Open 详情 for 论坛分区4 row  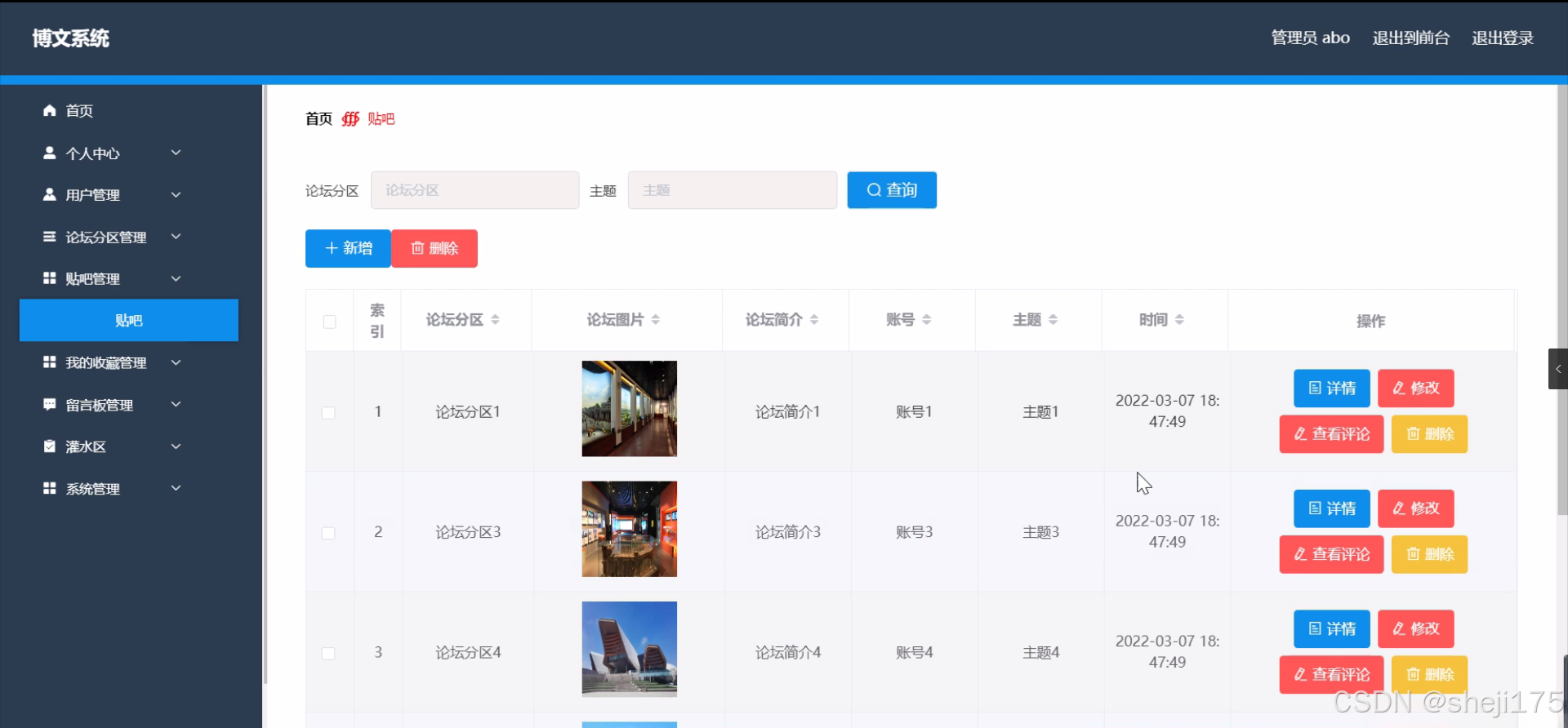[x=1332, y=629]
